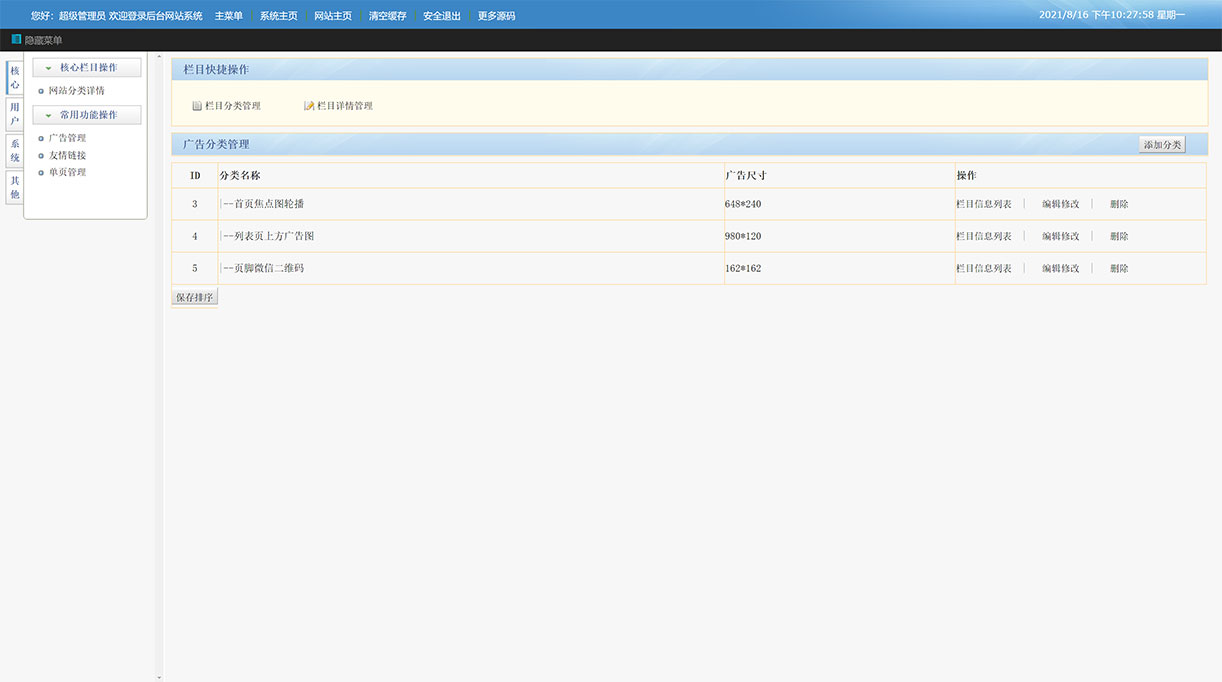
Task: Click 安全退出 in the top menu
Action: coord(442,16)
